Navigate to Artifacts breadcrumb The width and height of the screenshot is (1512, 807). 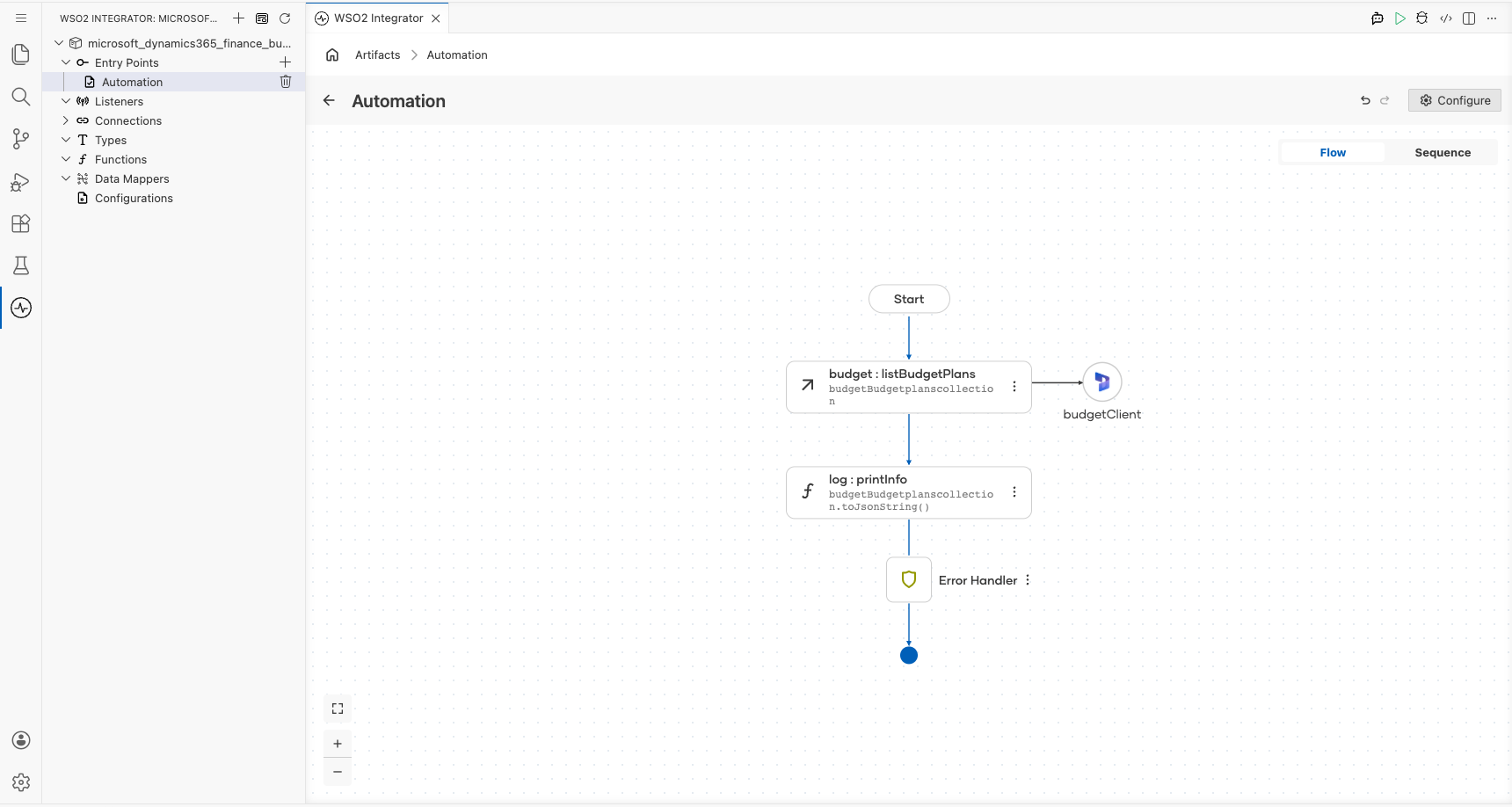click(377, 55)
